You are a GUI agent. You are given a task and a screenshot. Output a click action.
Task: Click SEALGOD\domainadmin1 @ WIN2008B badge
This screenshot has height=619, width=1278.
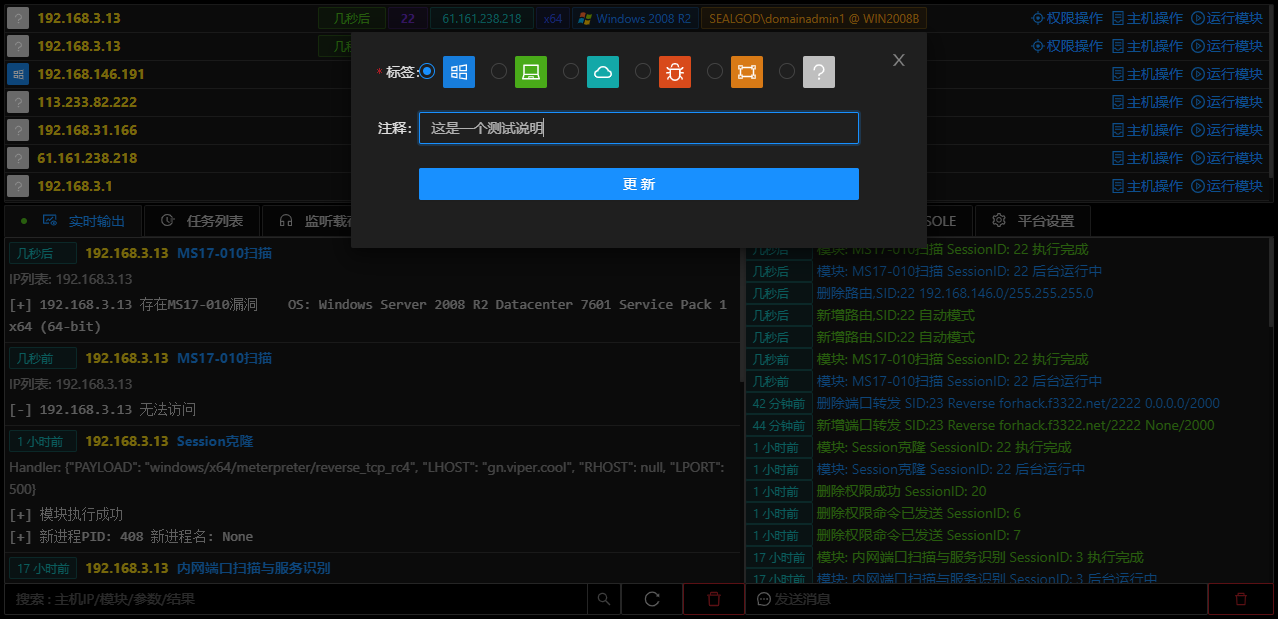pyautogui.click(x=815, y=18)
